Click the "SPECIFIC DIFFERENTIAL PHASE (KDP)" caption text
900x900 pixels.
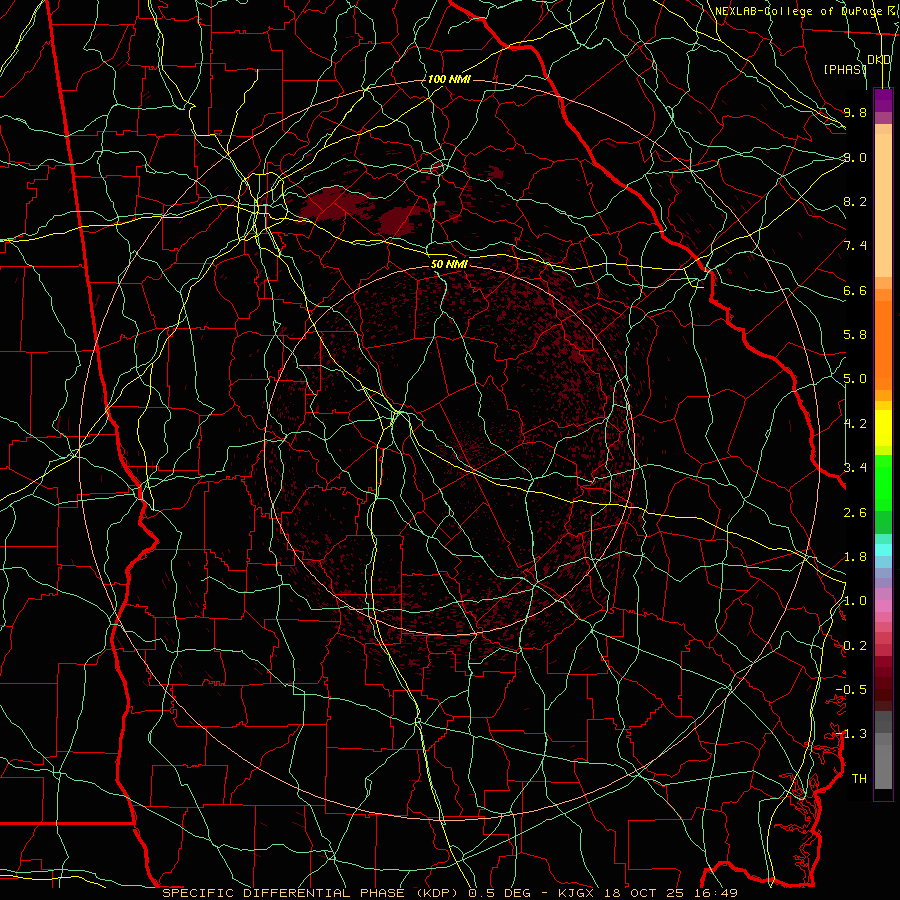point(313,893)
